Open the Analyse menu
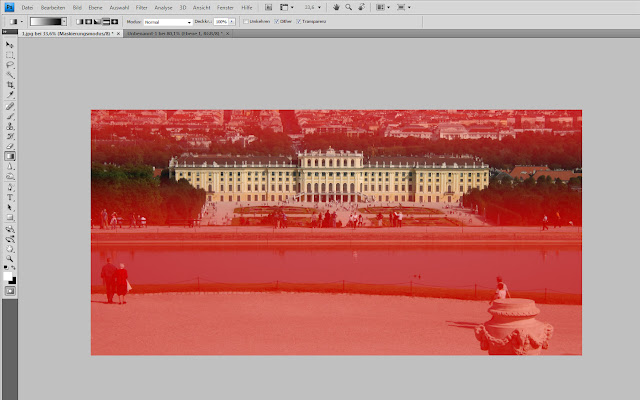Screen dimensions: 640x400 coord(163,7)
